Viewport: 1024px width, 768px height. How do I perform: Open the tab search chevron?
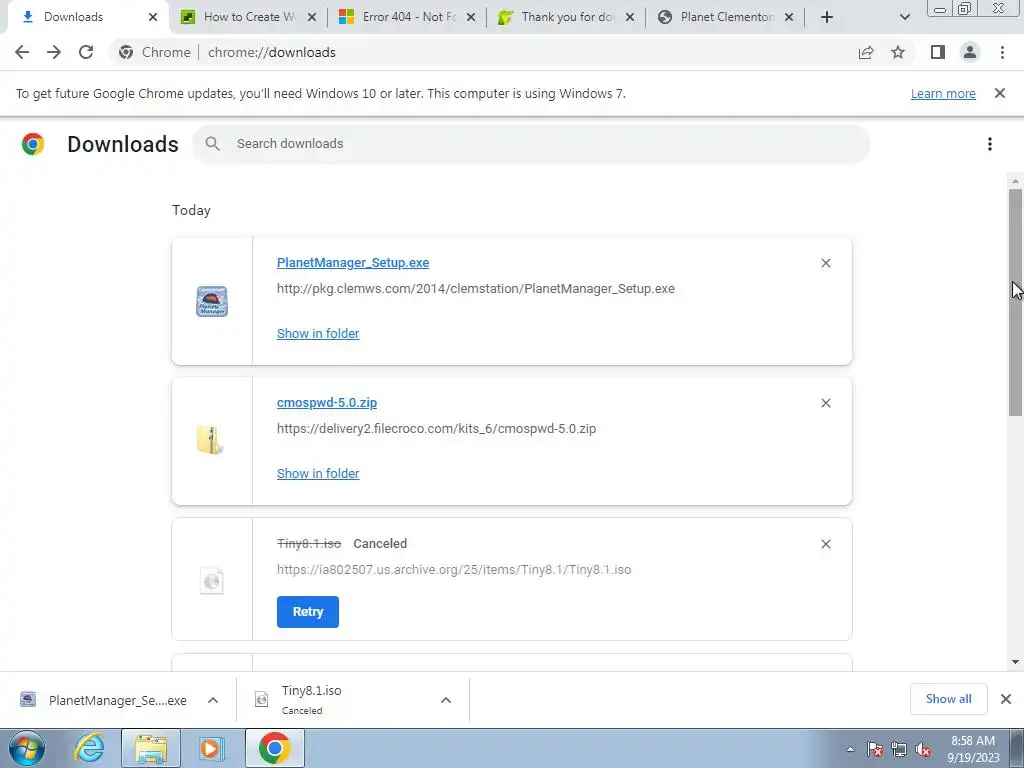pos(904,17)
